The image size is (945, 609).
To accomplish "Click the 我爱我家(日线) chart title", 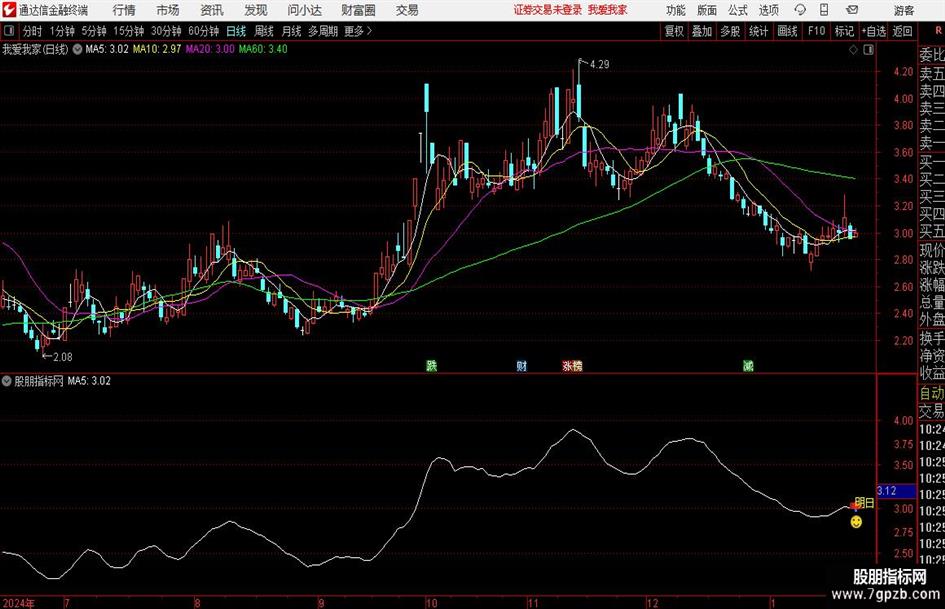I will pos(35,49).
